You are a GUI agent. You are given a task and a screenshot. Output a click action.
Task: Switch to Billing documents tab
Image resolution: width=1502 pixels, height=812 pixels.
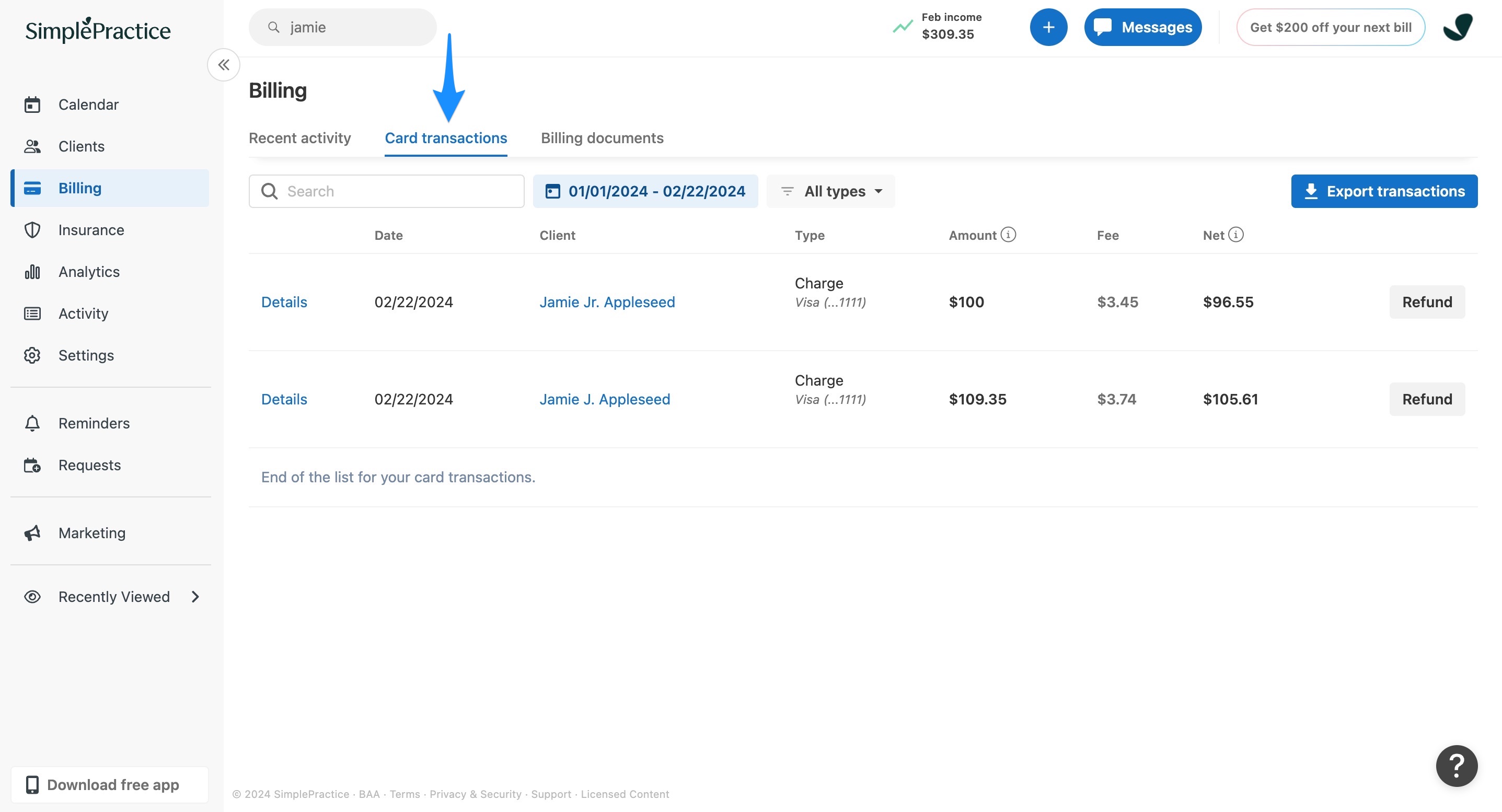tap(602, 138)
